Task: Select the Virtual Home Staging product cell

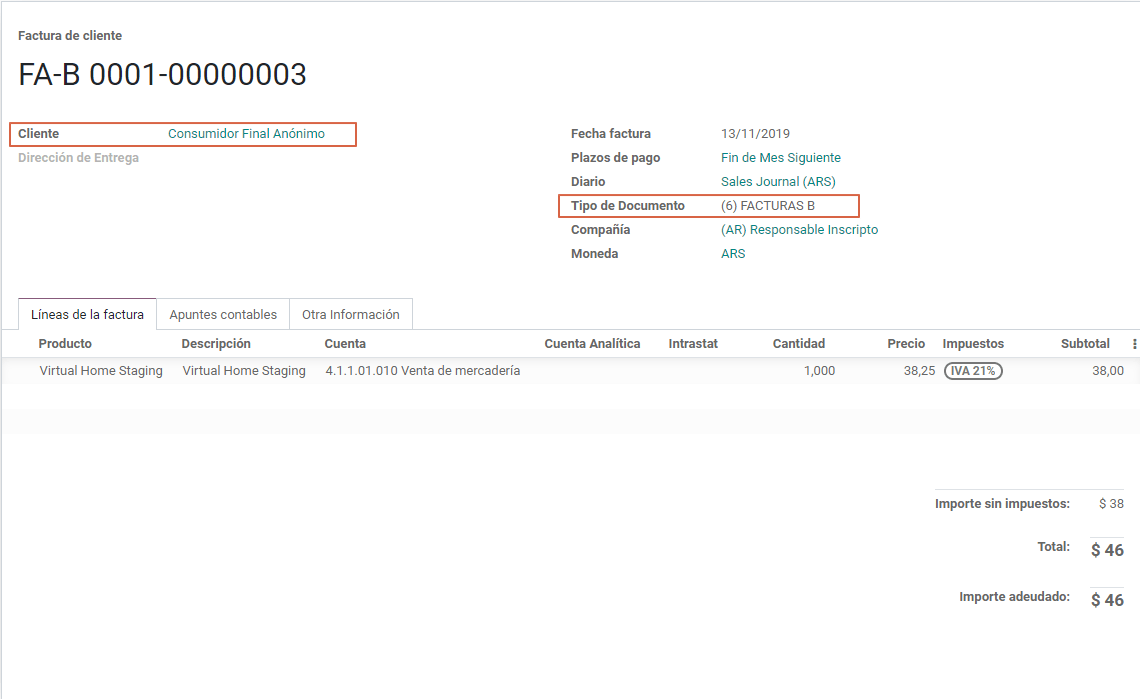Action: click(101, 371)
